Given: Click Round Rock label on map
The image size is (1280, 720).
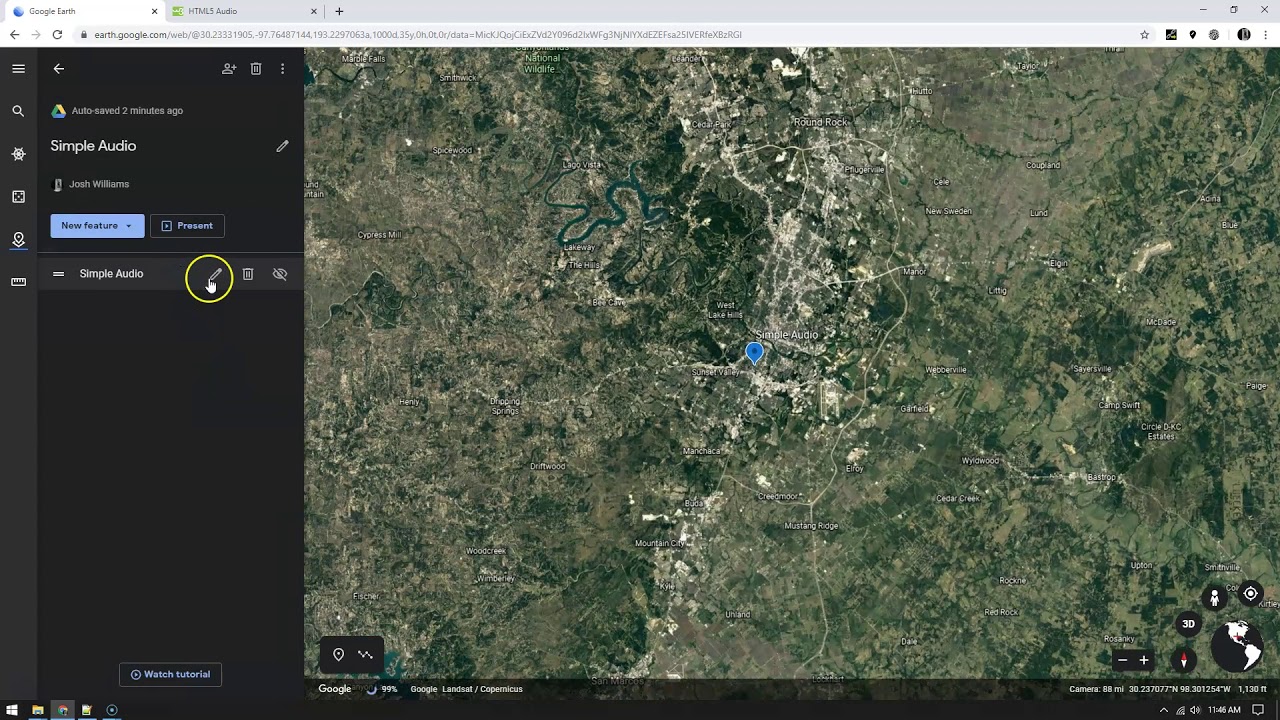Looking at the screenshot, I should click(821, 122).
